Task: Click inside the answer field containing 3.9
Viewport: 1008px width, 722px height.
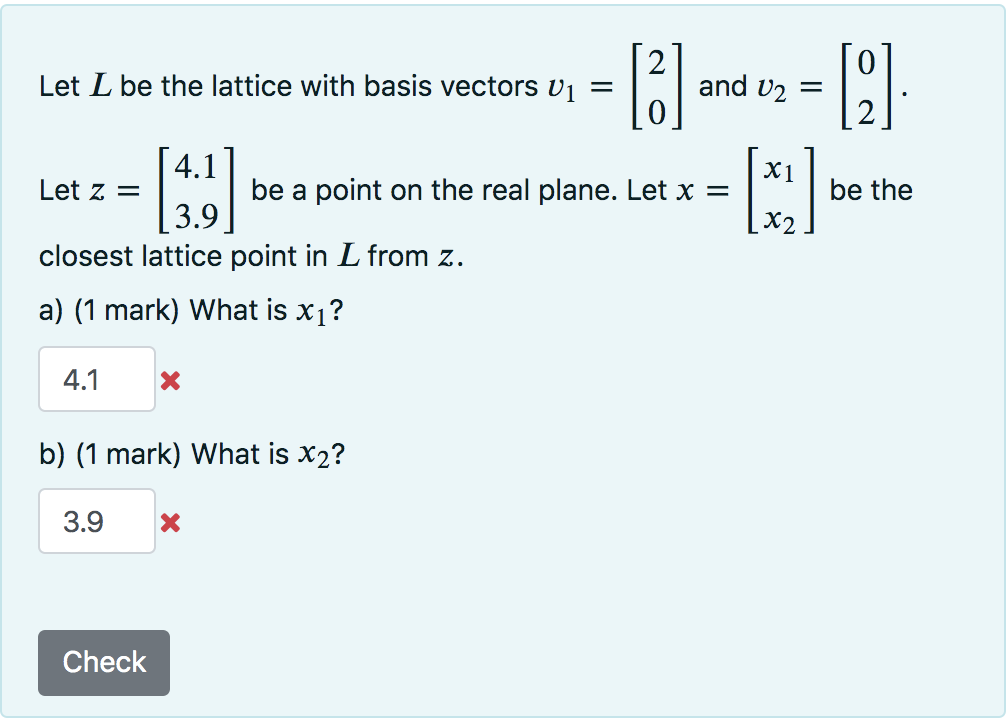Action: (96, 520)
